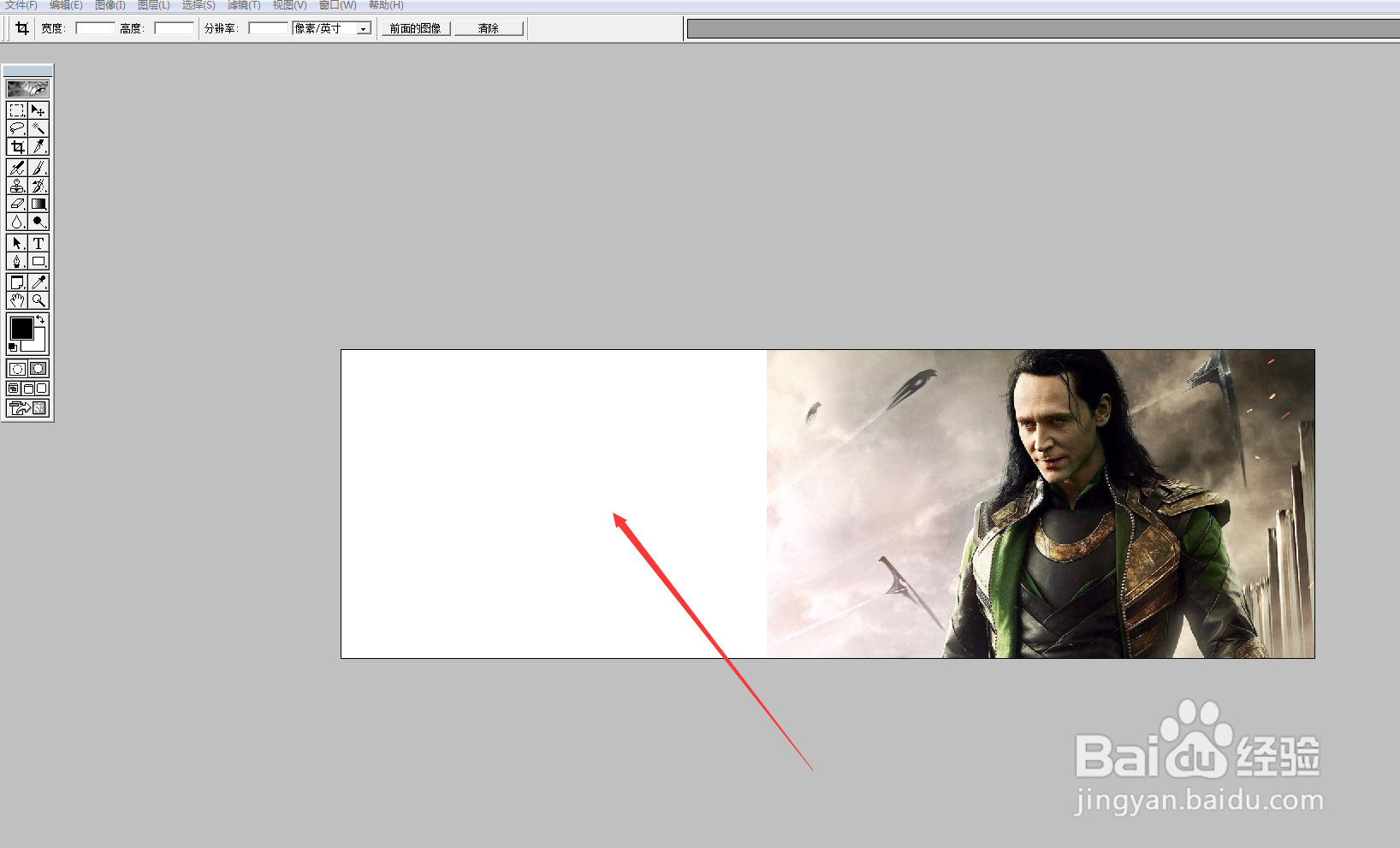
Task: Select the Pen tool
Action: point(17,261)
